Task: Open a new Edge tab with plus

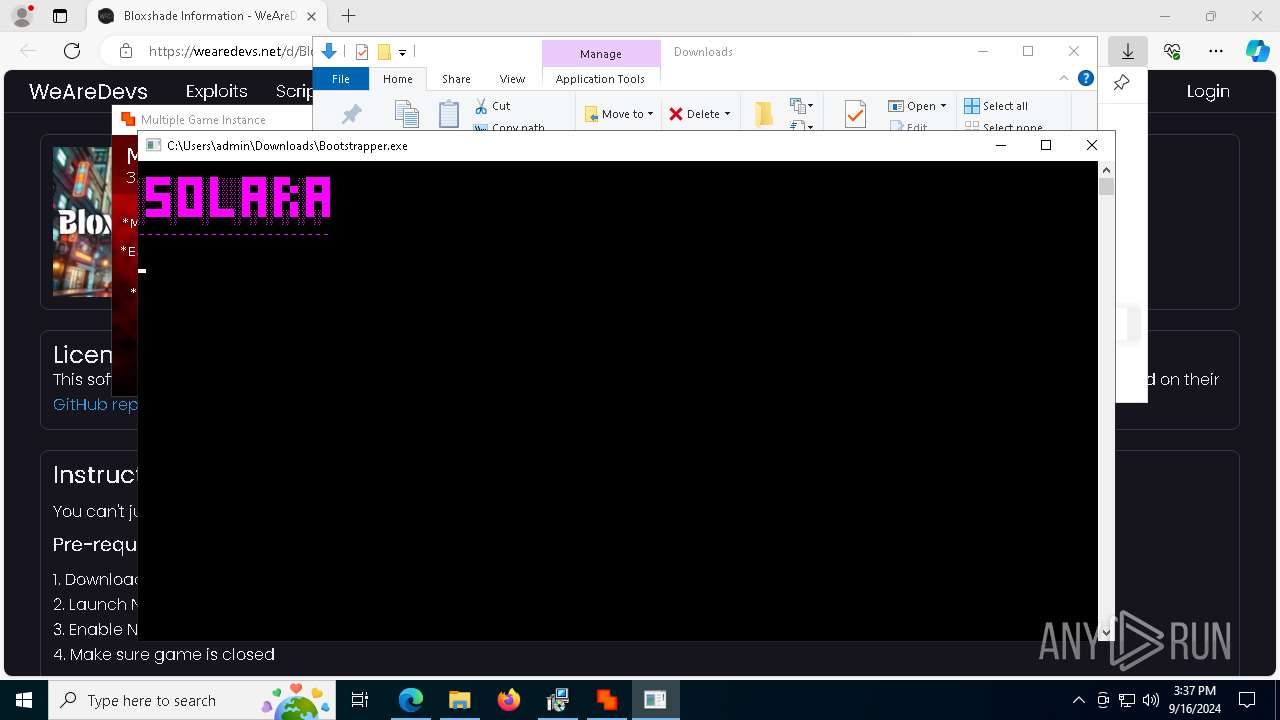Action: click(348, 16)
